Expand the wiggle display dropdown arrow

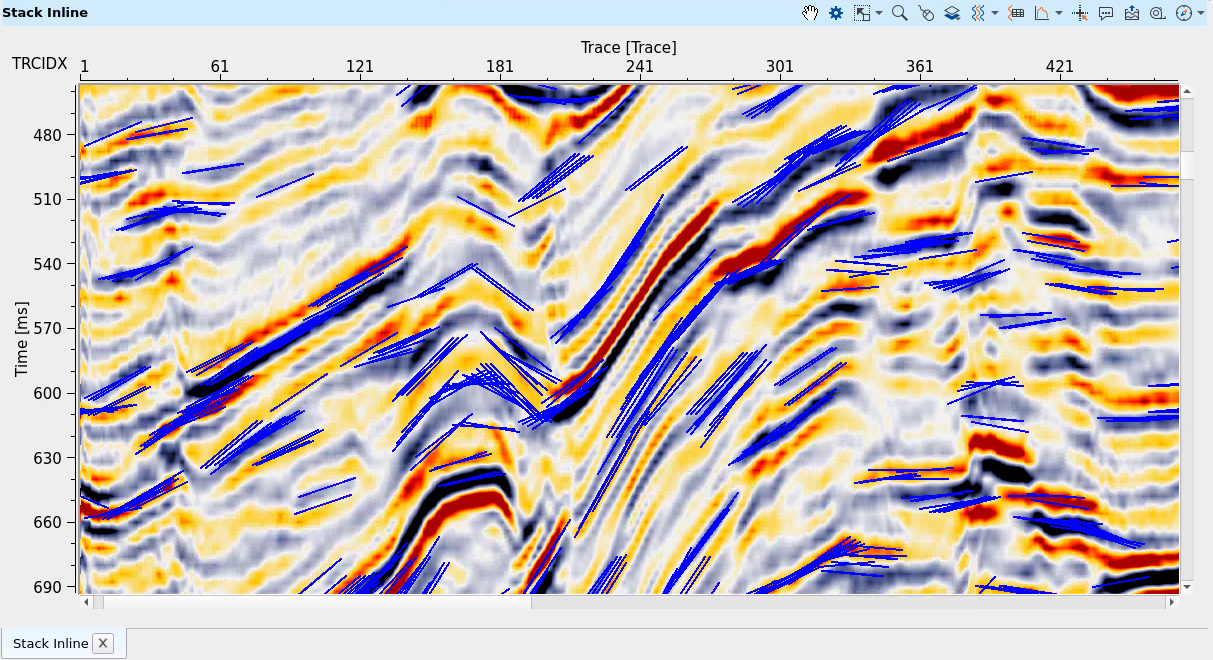(x=994, y=13)
